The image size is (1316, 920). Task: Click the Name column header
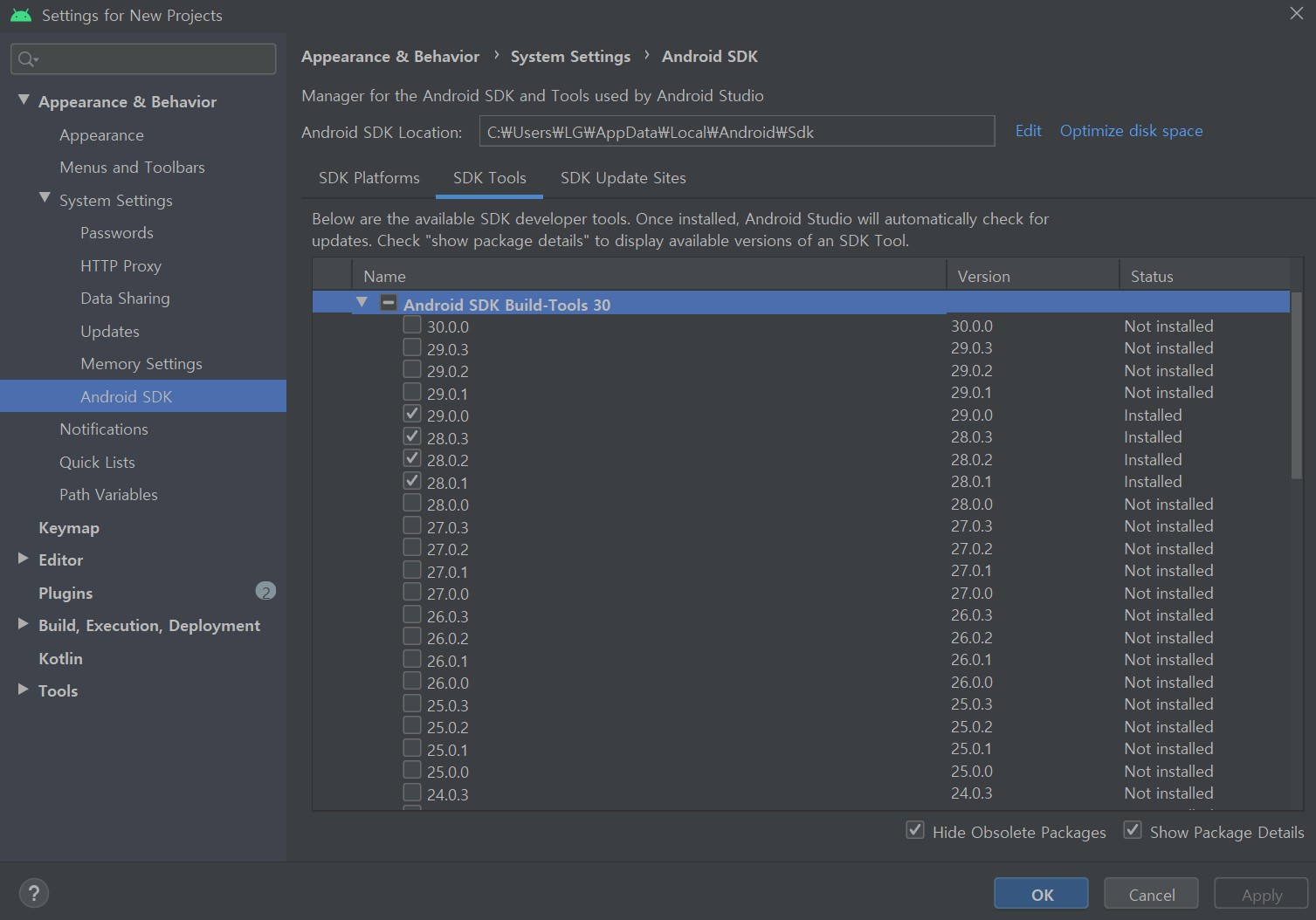649,276
